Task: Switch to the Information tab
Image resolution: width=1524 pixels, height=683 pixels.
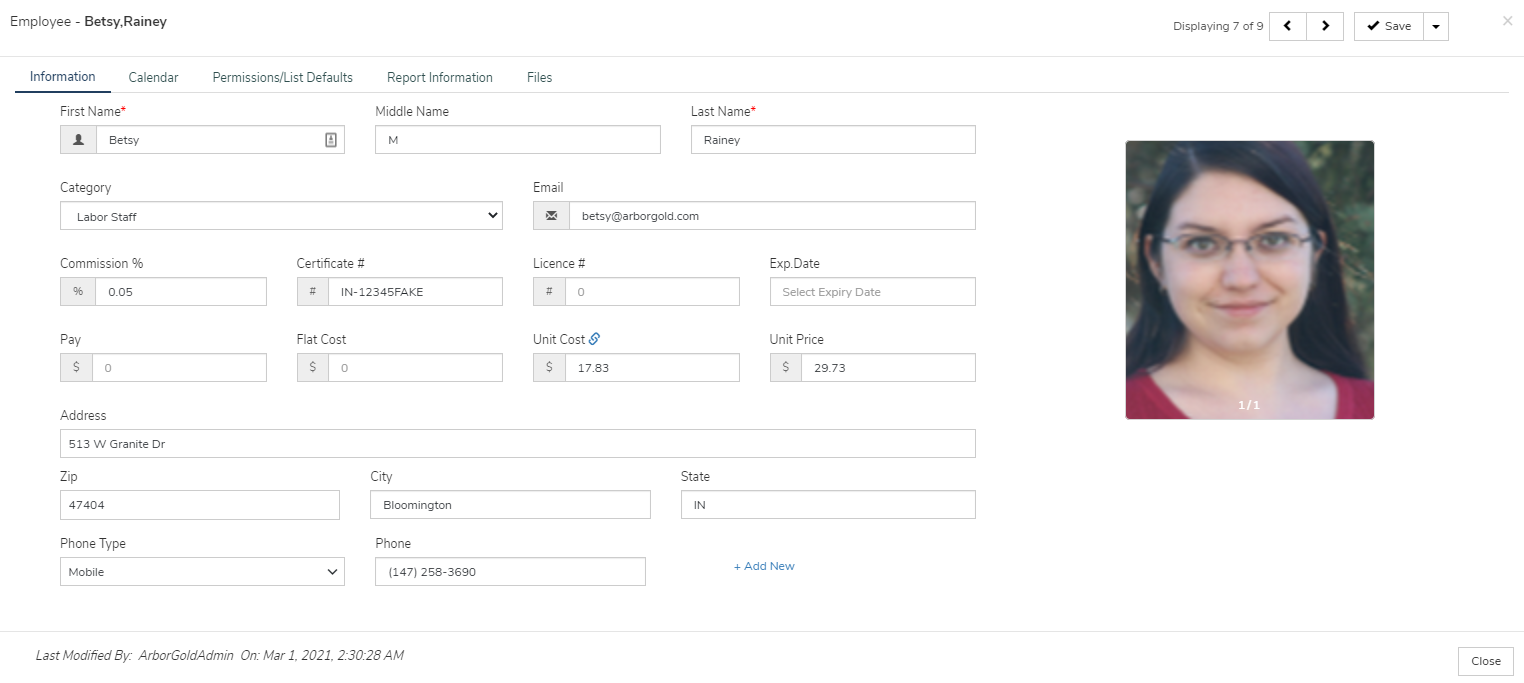Action: tap(63, 77)
